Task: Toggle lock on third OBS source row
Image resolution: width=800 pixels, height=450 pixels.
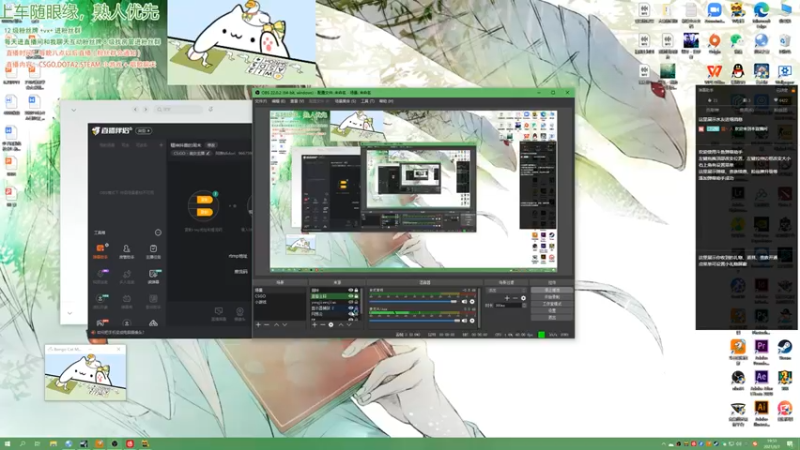Action: coord(356,302)
